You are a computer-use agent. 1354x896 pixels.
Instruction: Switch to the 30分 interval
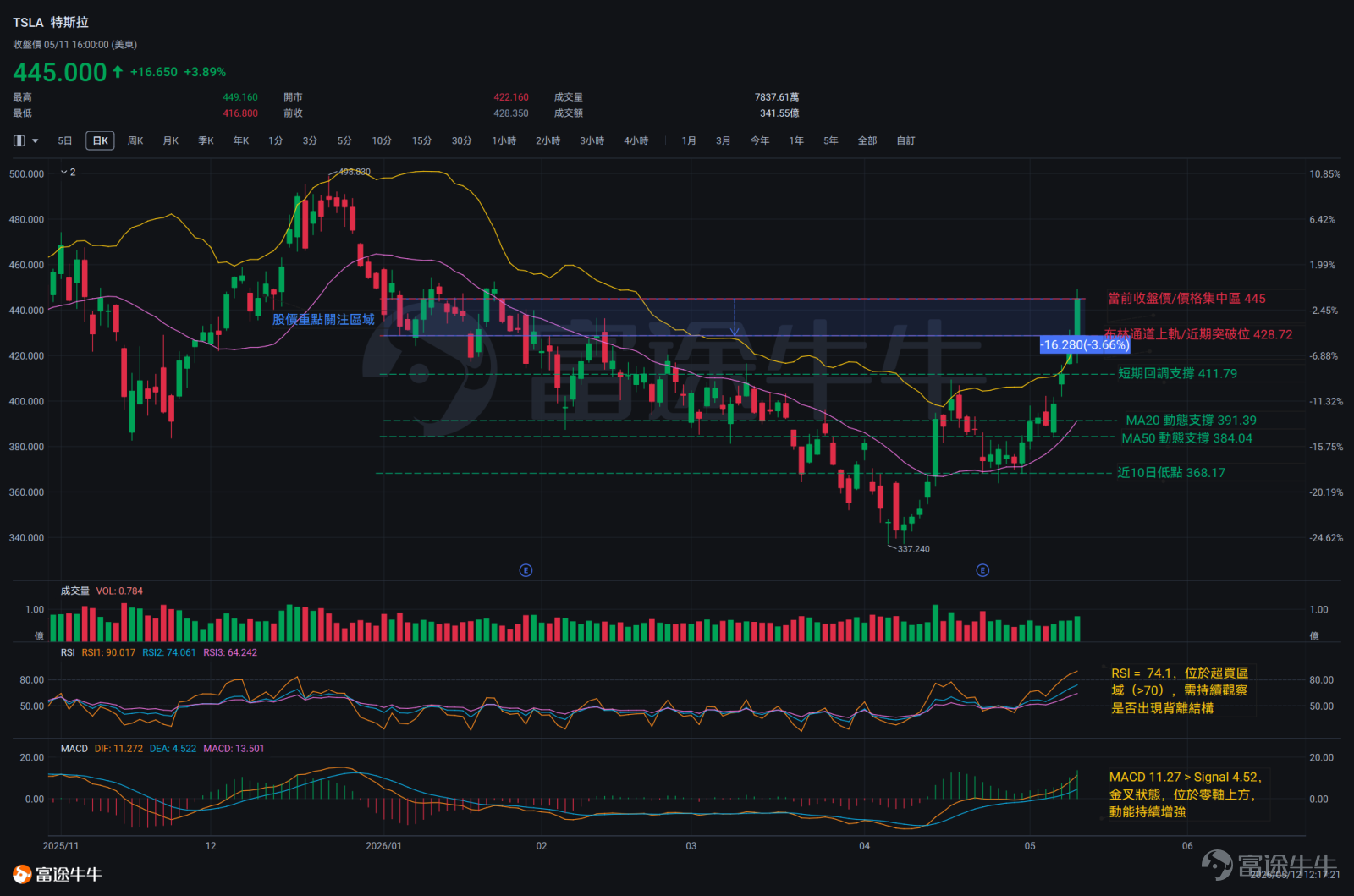(x=462, y=140)
